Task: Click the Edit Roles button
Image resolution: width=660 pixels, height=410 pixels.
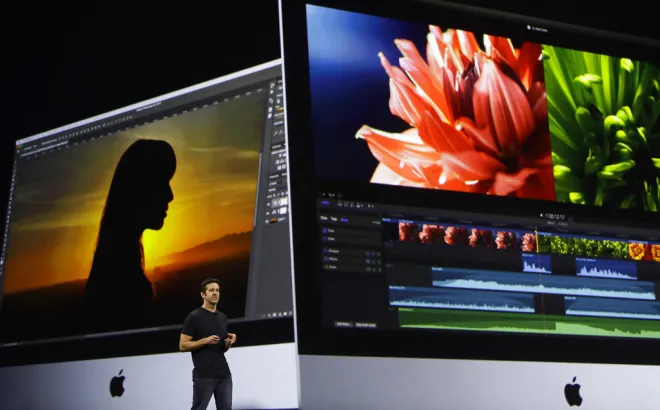Action: click(343, 325)
